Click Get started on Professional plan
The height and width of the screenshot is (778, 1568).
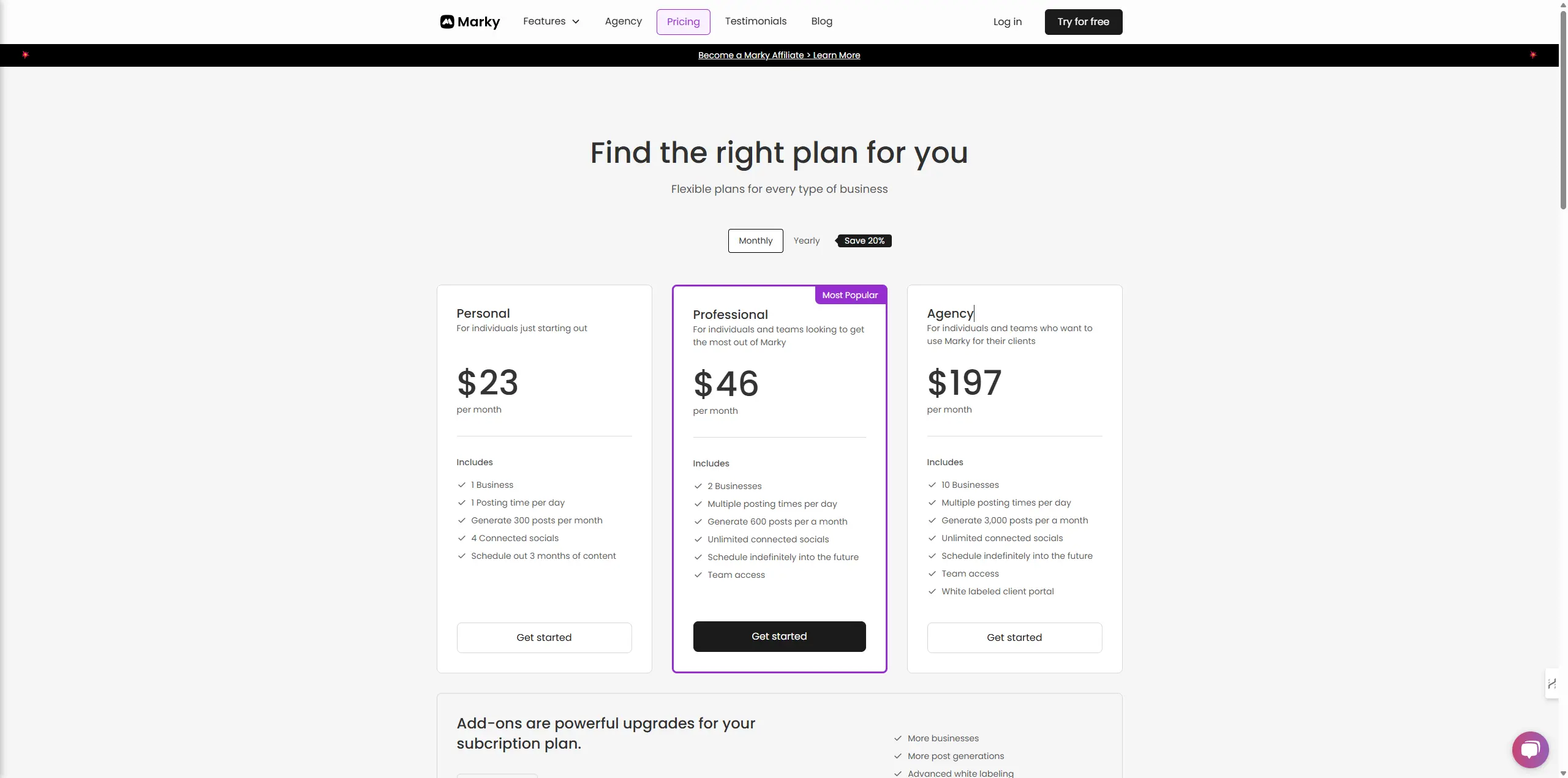[x=779, y=637]
